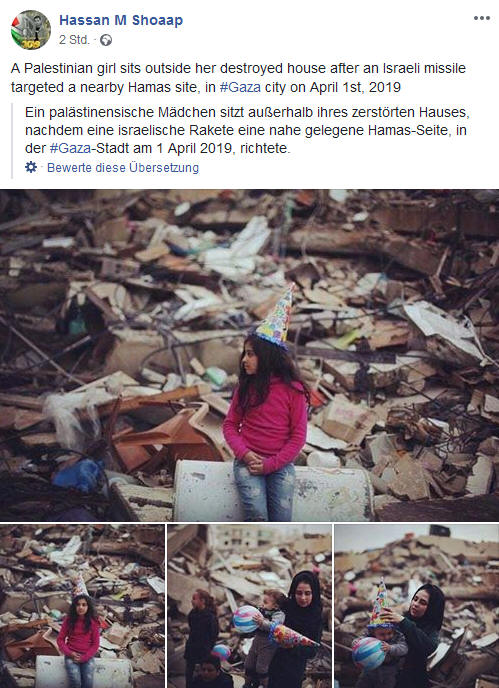The height and width of the screenshot is (688, 499).
Task: Open Hassan M Shoaap's profile name link
Action: [121, 20]
